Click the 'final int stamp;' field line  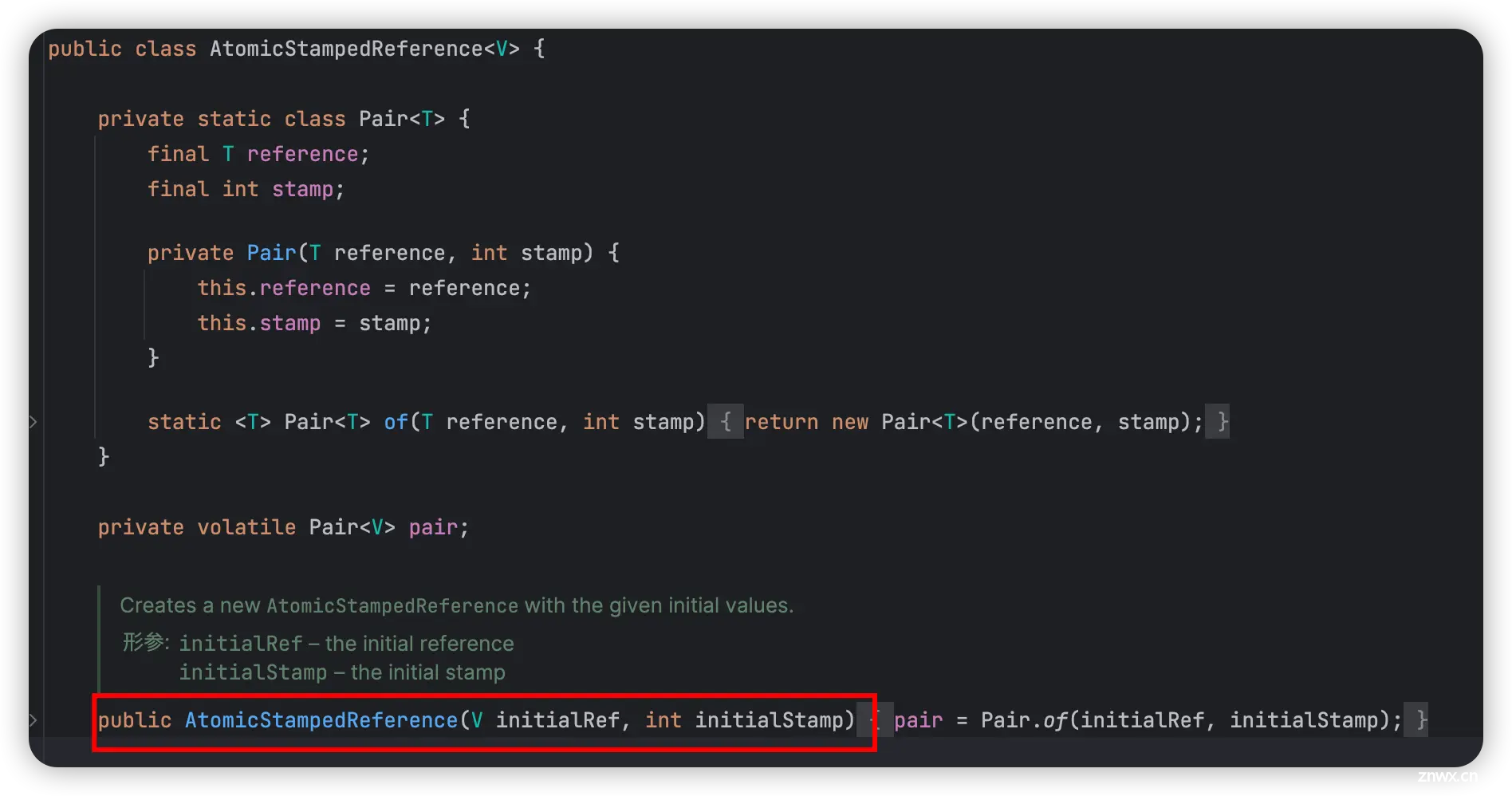pyautogui.click(x=246, y=189)
